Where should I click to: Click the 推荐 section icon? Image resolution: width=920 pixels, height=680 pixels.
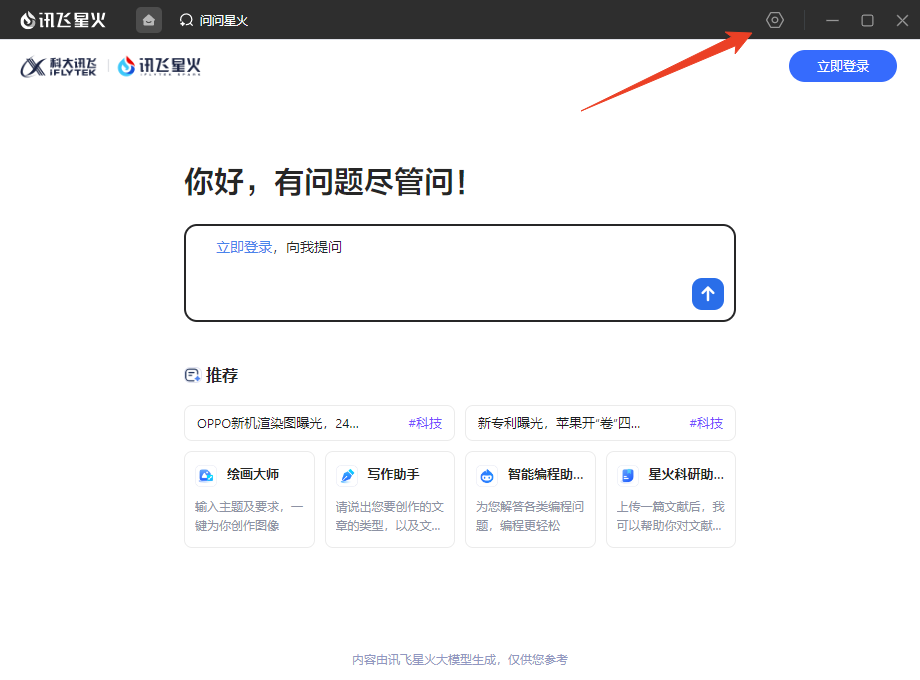point(192,375)
